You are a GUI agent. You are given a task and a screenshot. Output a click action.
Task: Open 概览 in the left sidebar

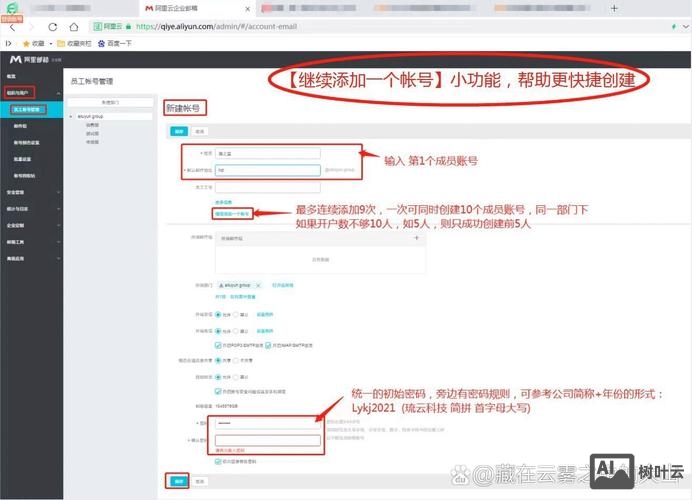pos(11,76)
